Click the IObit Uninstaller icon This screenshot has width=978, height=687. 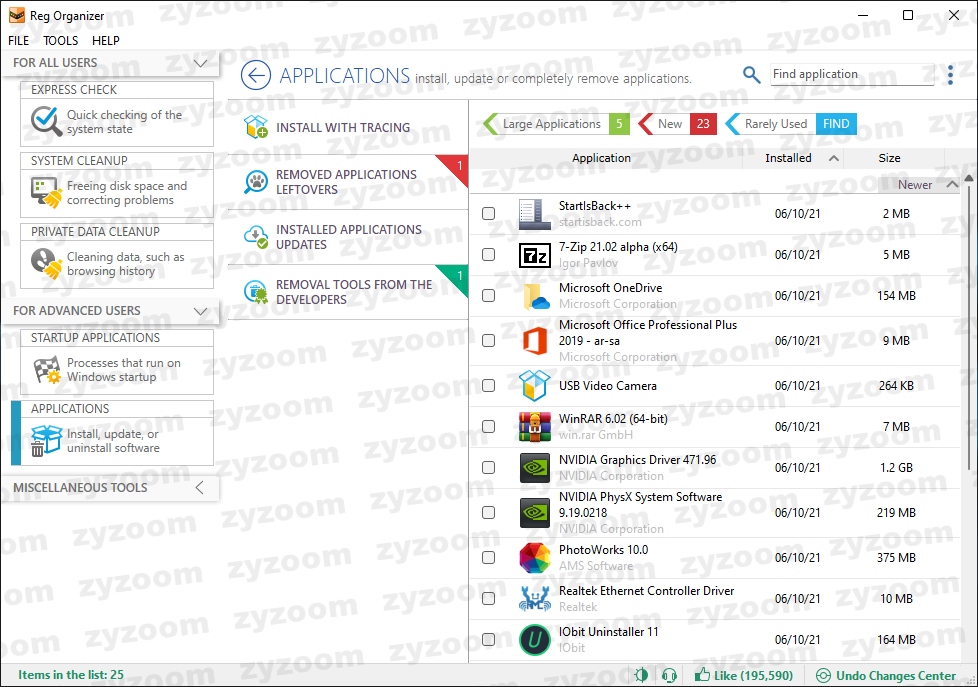(x=535, y=640)
